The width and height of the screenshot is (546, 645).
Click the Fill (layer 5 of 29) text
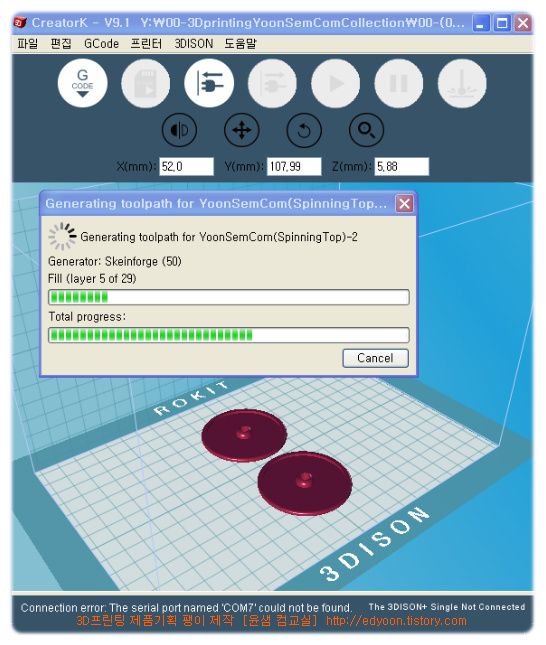(x=92, y=279)
